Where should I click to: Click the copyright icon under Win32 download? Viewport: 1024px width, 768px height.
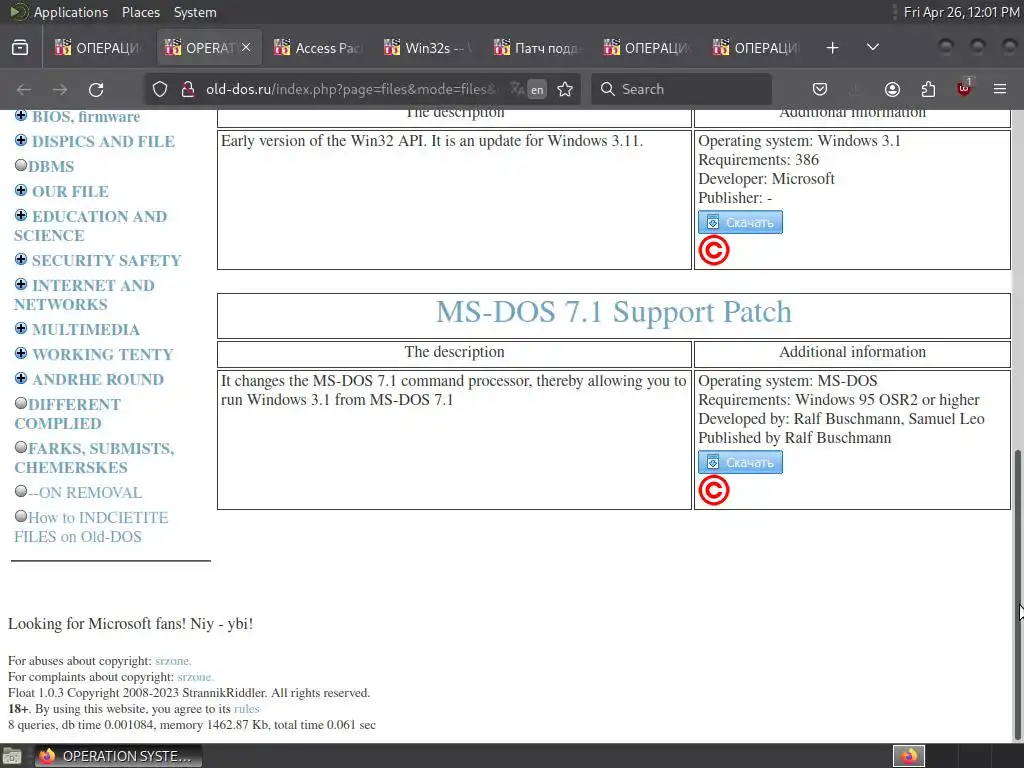click(714, 251)
